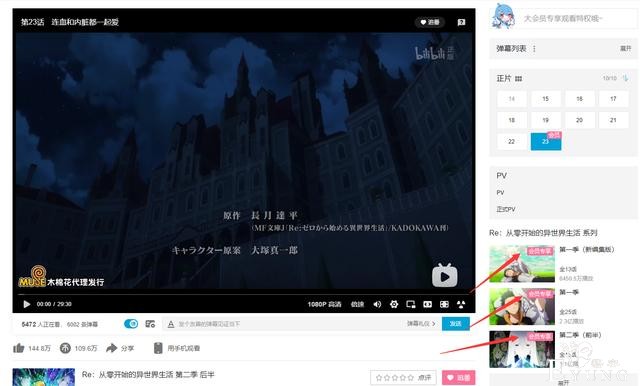Toggle the danmaku display switch
Image resolution: width=640 pixels, height=386 pixels.
click(x=131, y=324)
